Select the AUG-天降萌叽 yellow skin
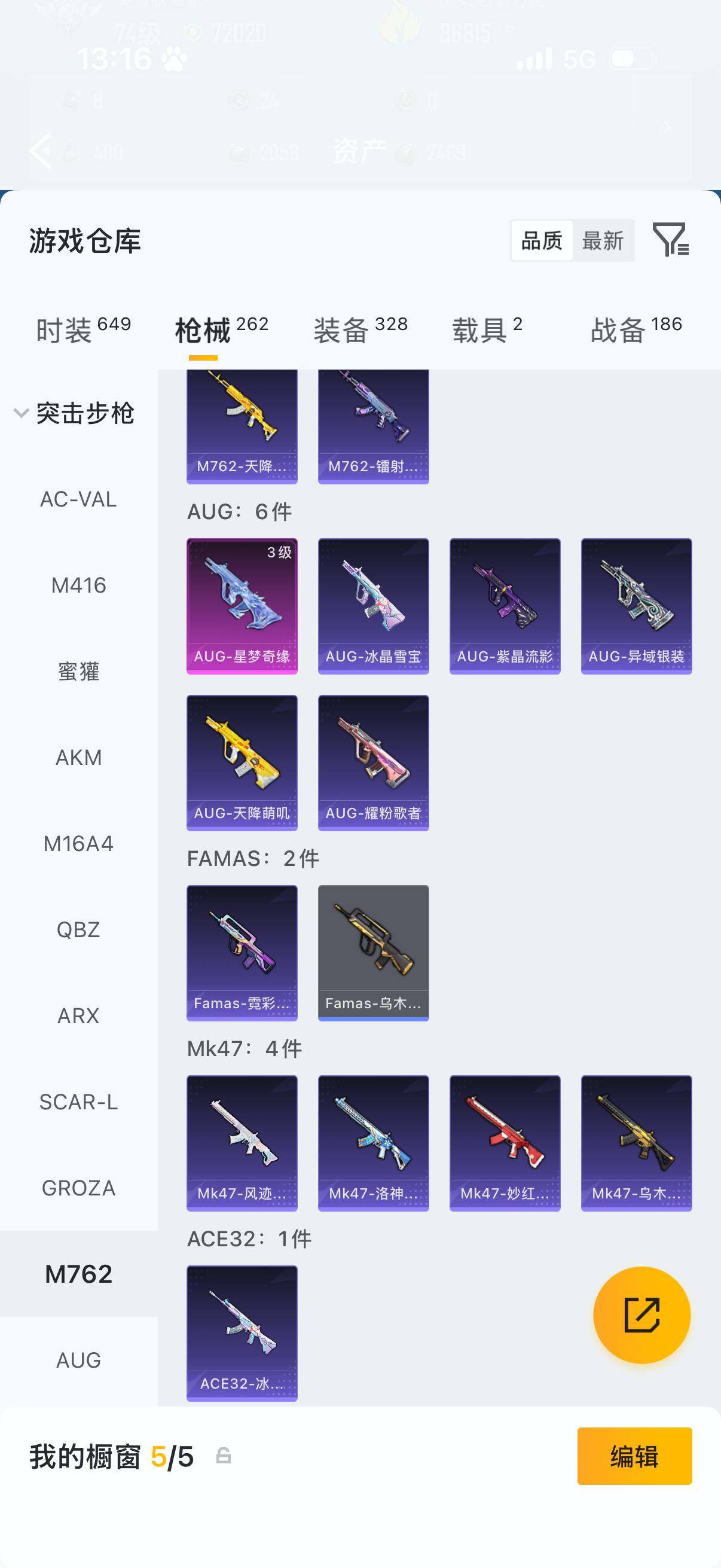 click(x=242, y=762)
